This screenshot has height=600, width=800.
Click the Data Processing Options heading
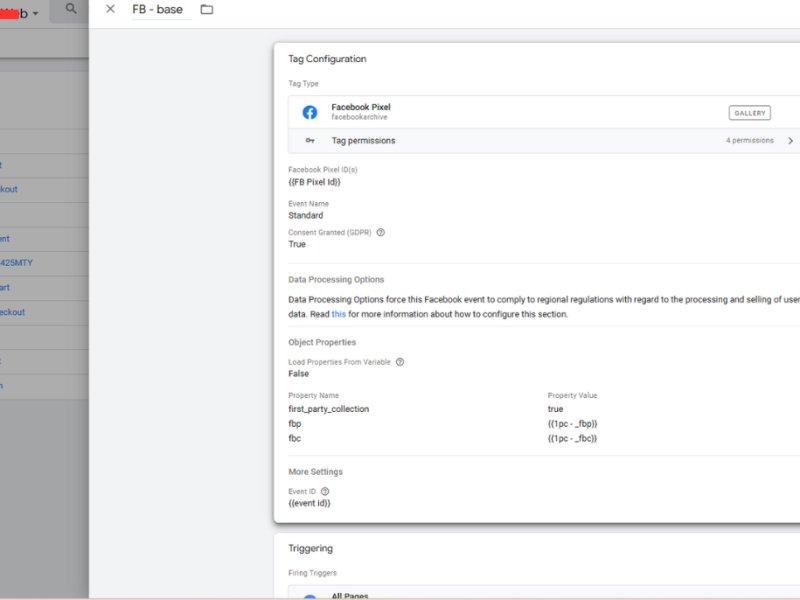click(336, 280)
